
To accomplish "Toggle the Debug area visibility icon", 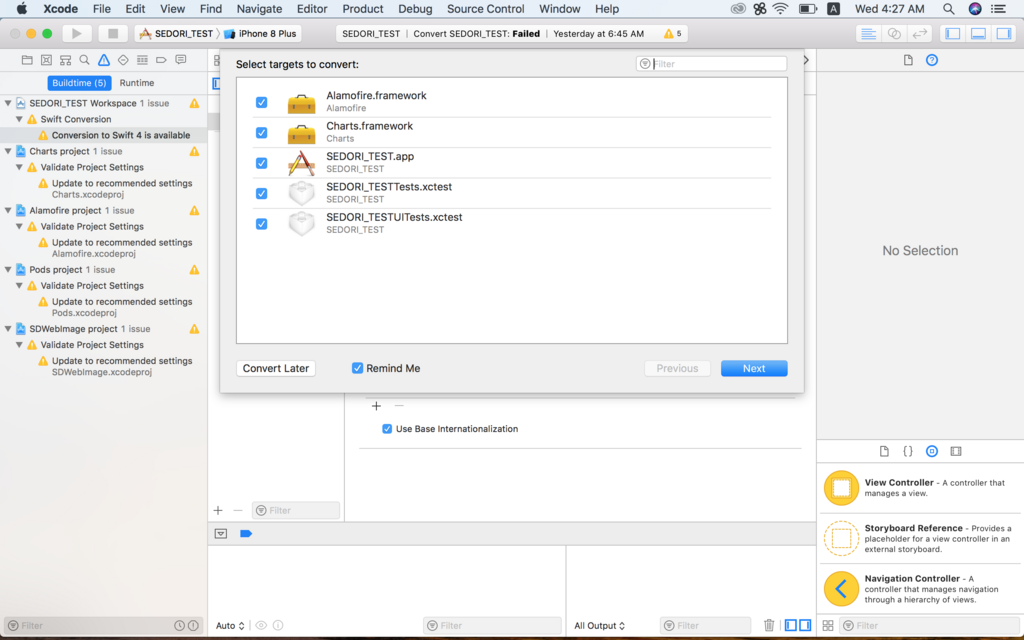I will [978, 33].
